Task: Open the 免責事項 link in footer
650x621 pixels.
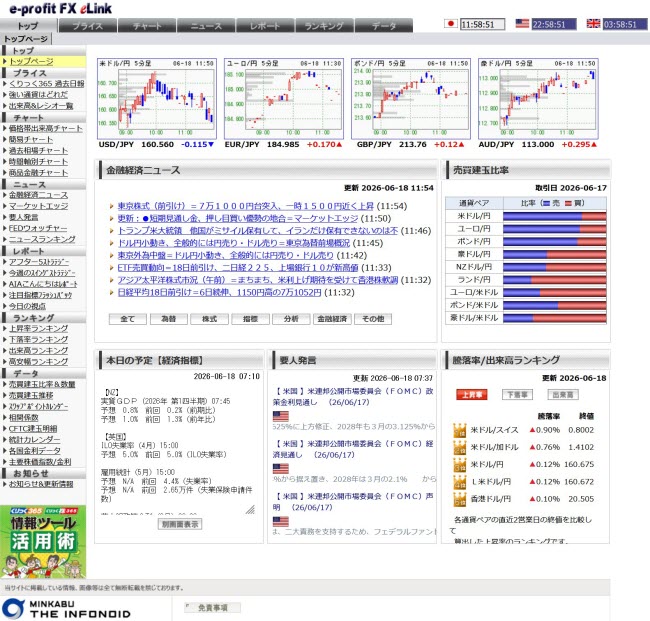Action: pos(212,608)
